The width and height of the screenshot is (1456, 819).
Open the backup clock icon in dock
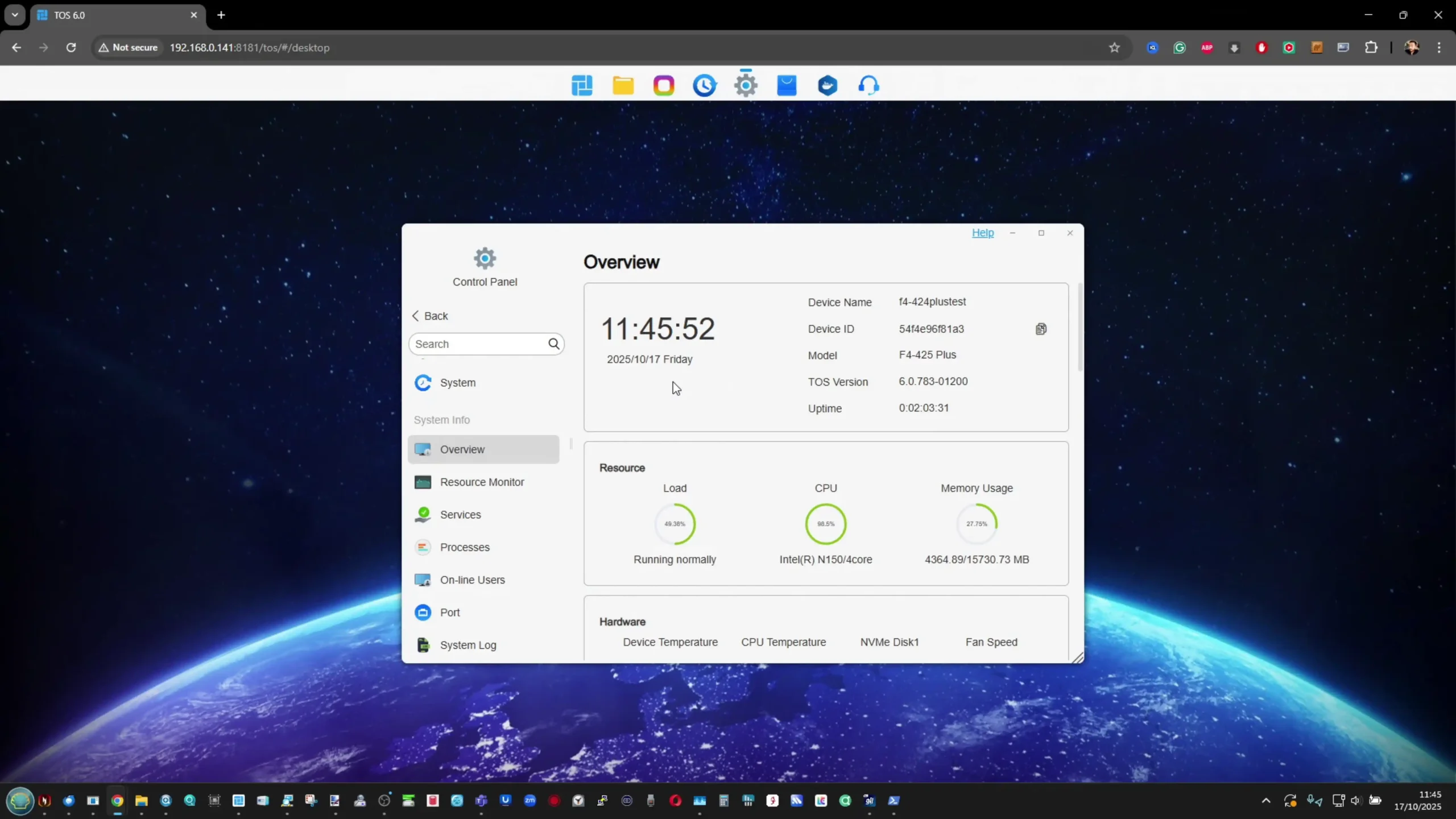[x=704, y=85]
